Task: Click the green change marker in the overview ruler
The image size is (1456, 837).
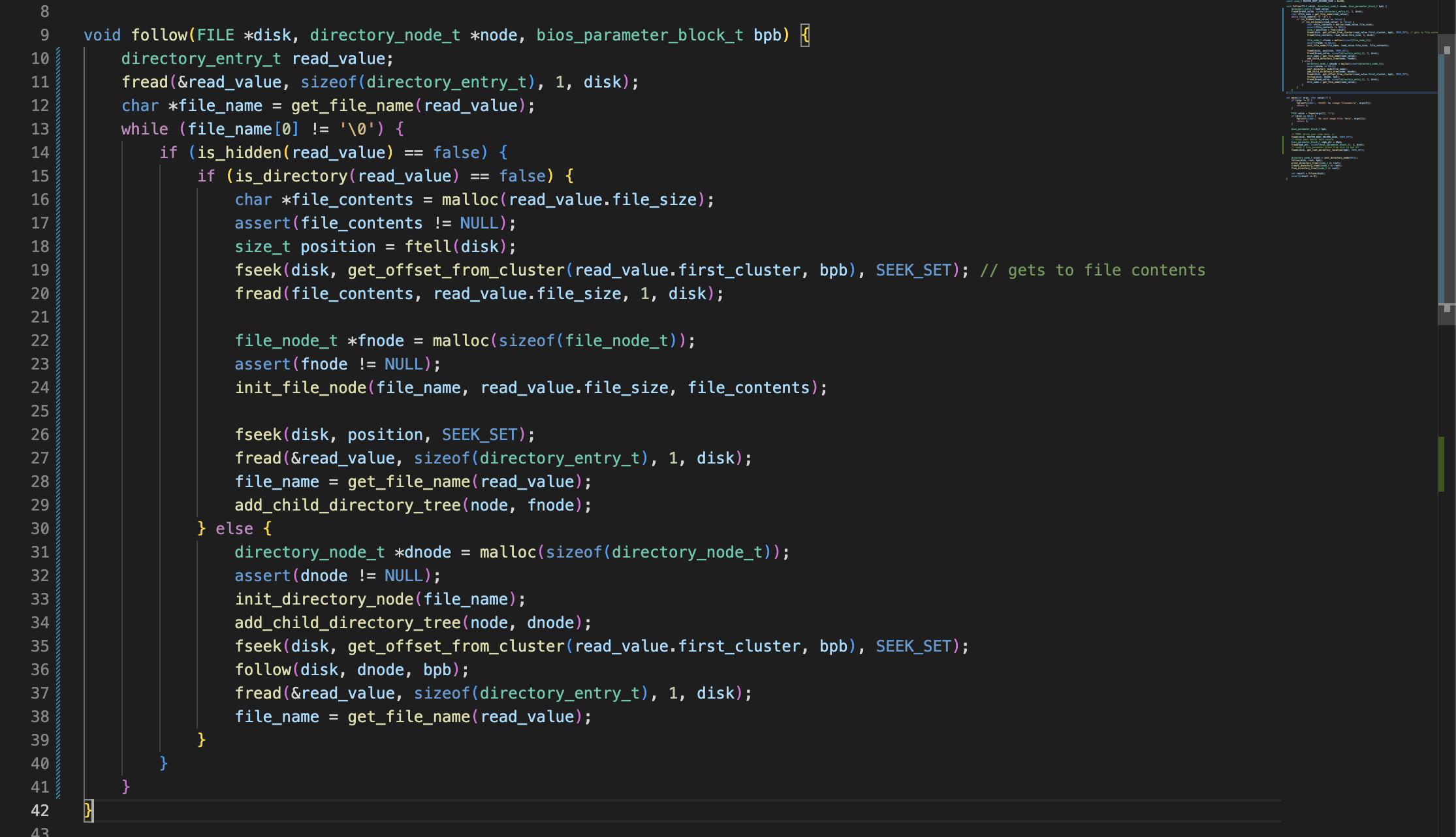Action: tap(1441, 464)
